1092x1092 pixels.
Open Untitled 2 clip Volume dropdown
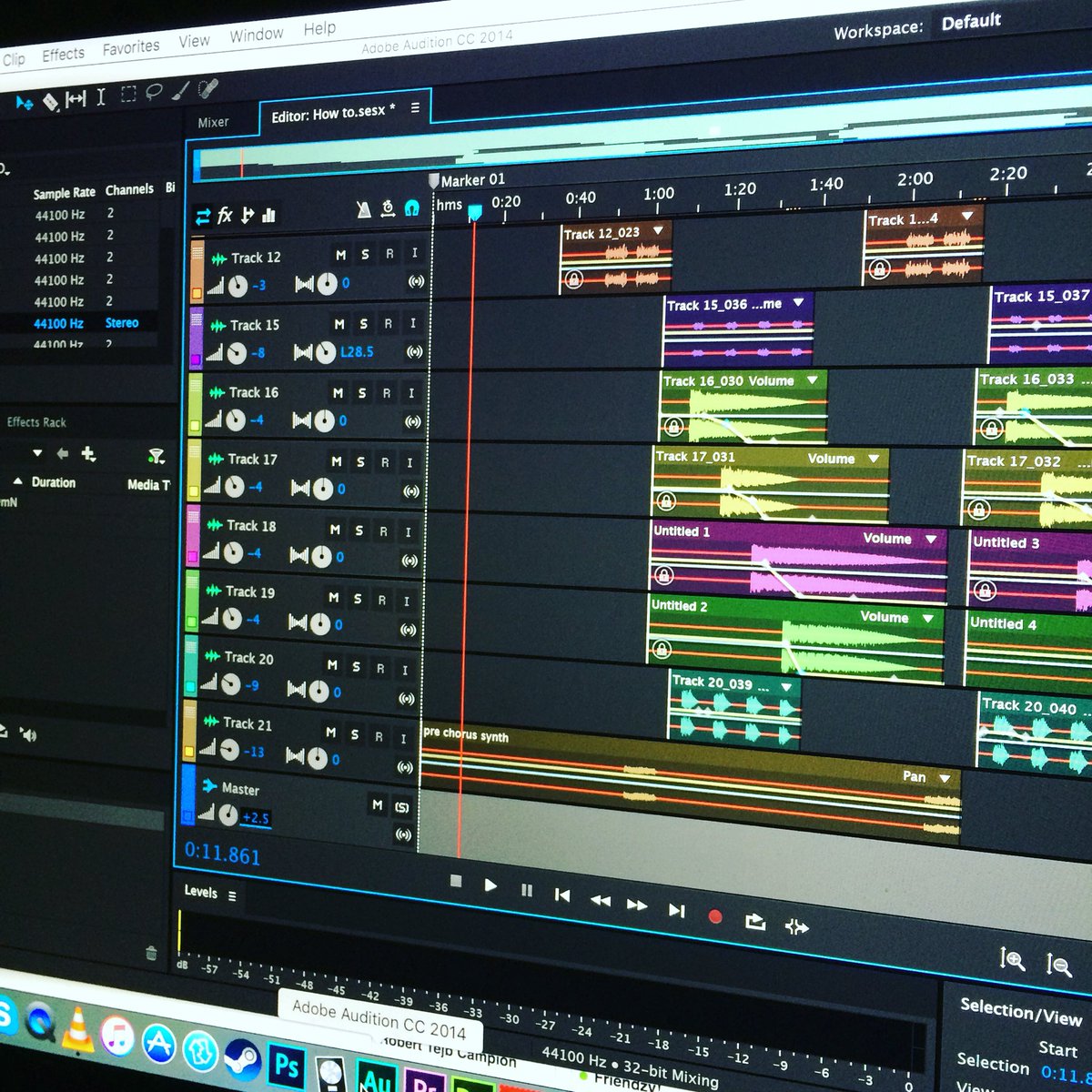[928, 618]
